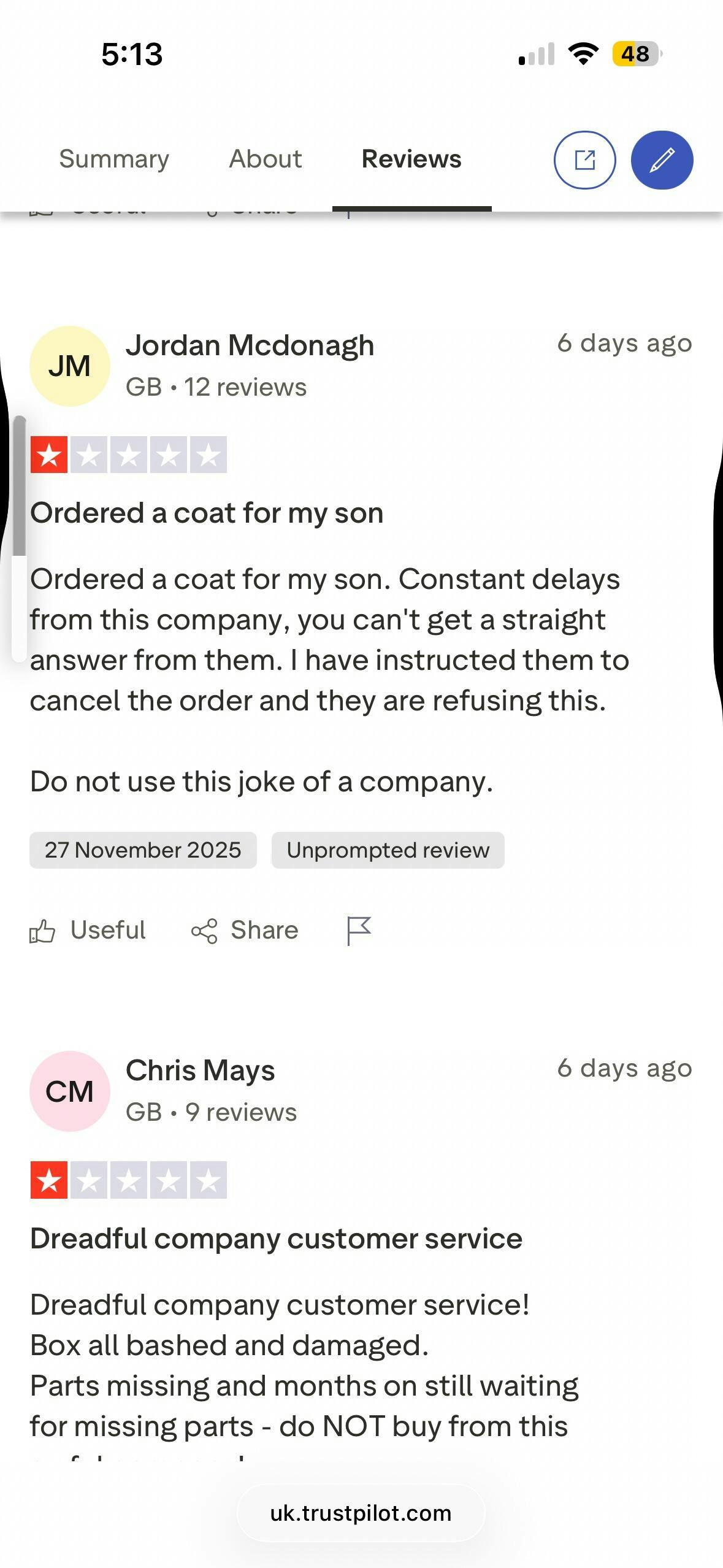Viewport: 723px width, 1568px height.
Task: Open the external link share icon button
Action: pos(584,160)
